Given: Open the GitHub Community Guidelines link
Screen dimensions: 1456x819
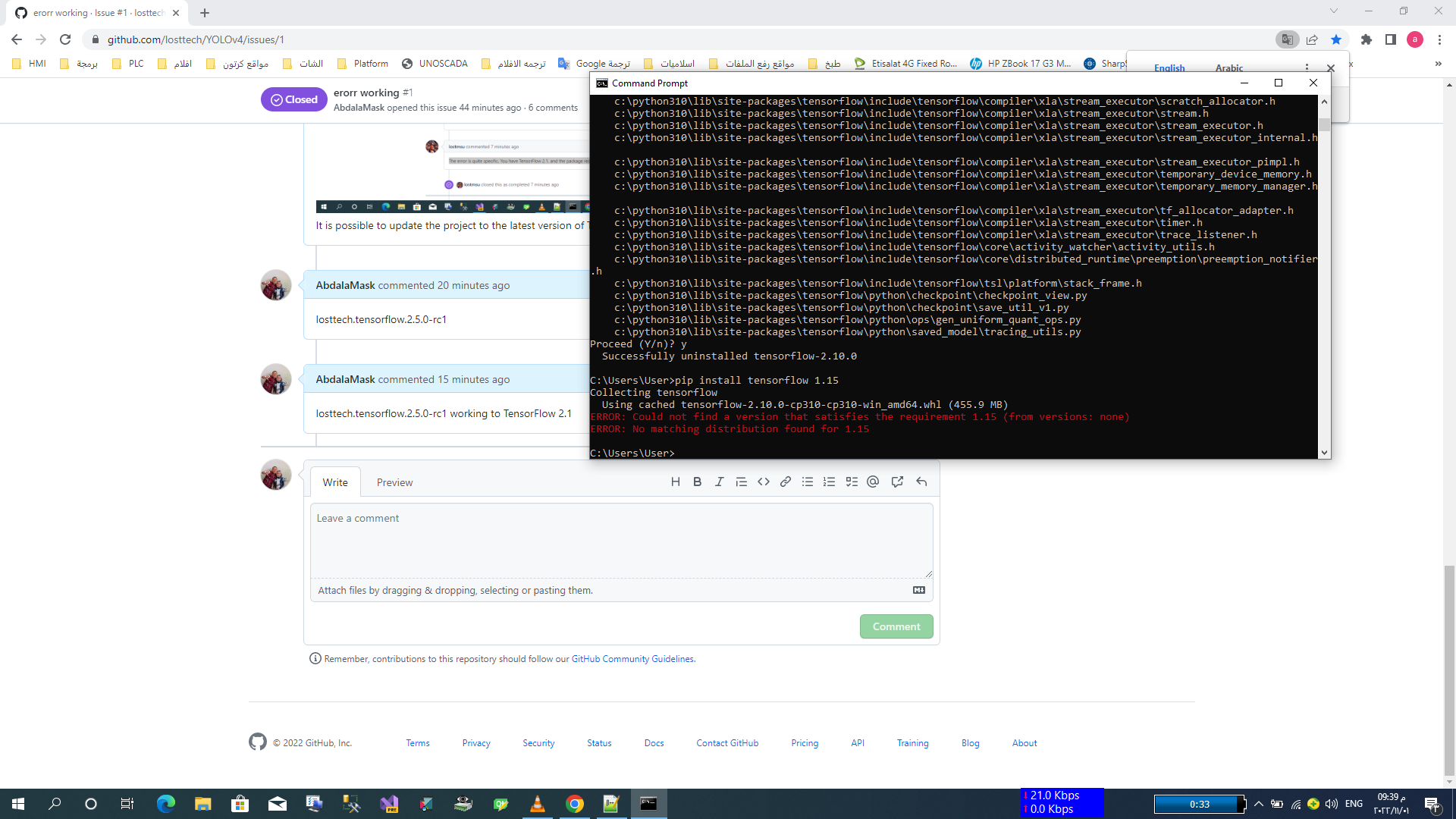Looking at the screenshot, I should tap(632, 658).
